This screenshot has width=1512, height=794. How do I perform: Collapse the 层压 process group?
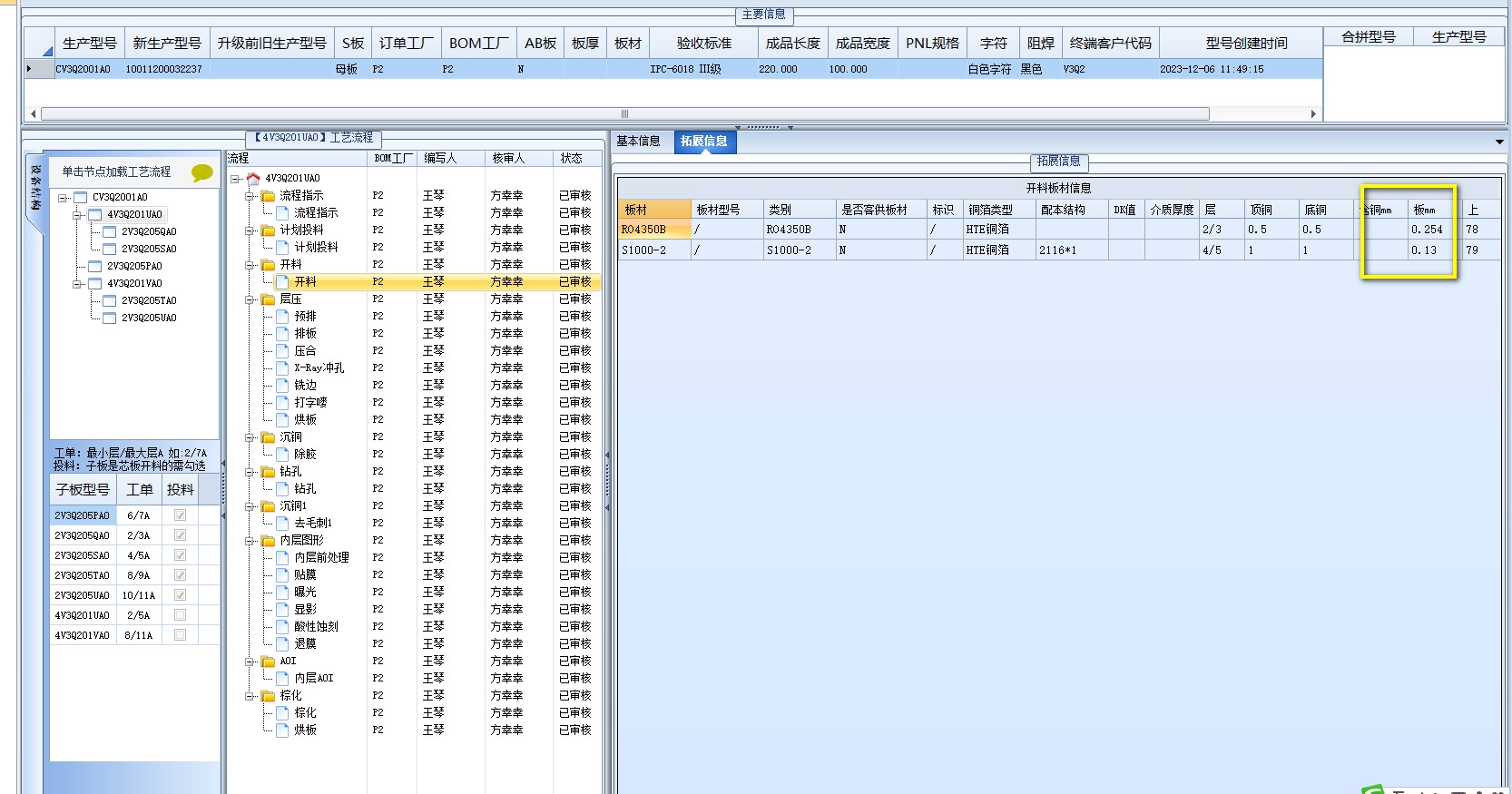(x=250, y=299)
